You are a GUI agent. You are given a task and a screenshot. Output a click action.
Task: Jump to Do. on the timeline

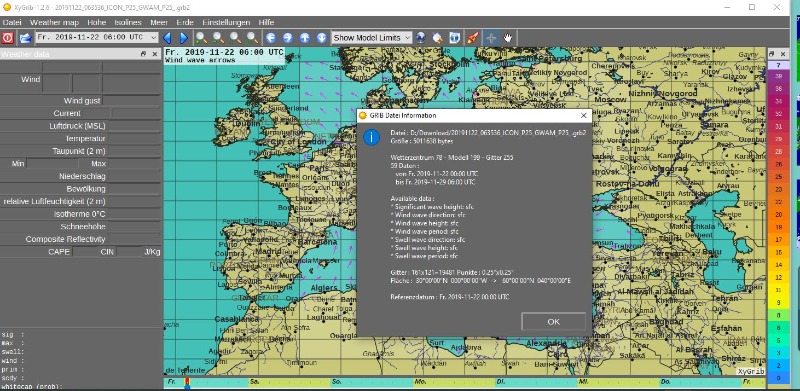[665, 382]
